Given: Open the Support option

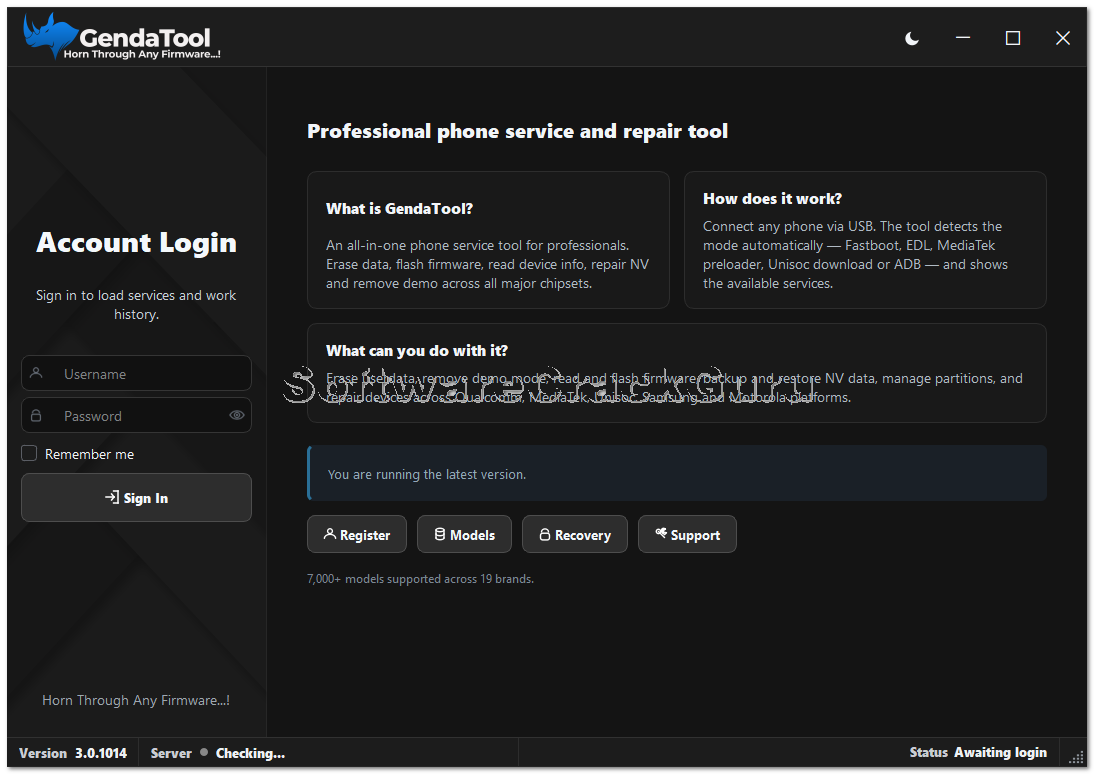Looking at the screenshot, I should point(687,535).
